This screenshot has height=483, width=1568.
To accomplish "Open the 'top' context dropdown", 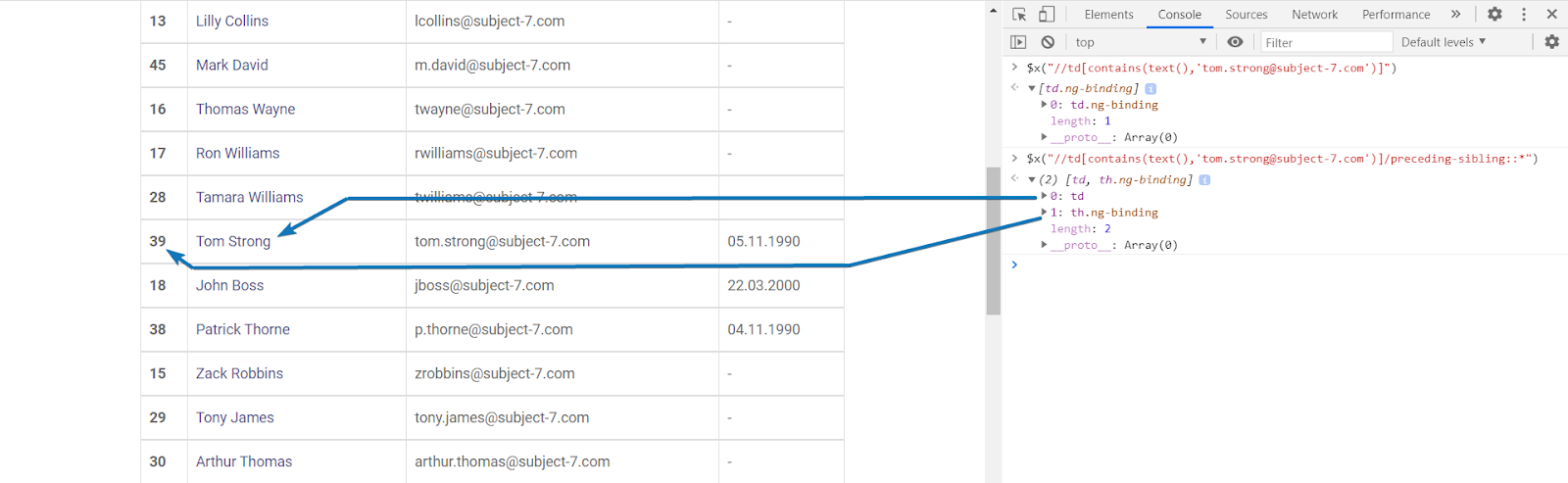I will (x=1141, y=42).
